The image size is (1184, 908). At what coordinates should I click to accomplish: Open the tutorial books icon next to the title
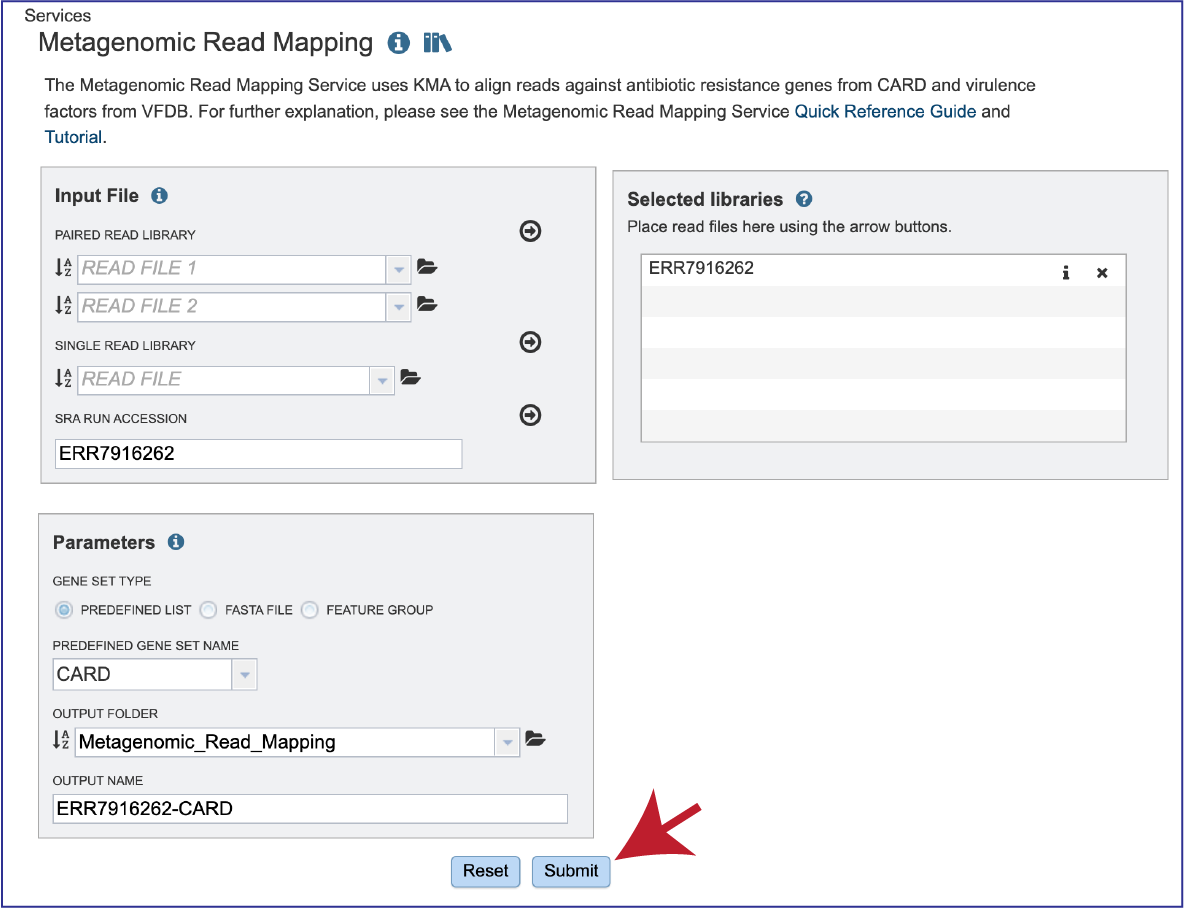point(437,43)
